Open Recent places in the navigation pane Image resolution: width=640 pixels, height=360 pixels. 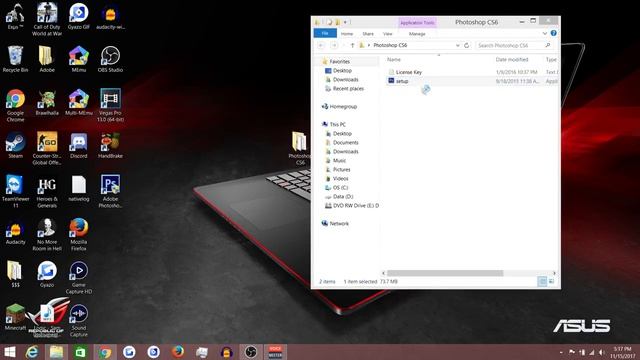click(348, 89)
